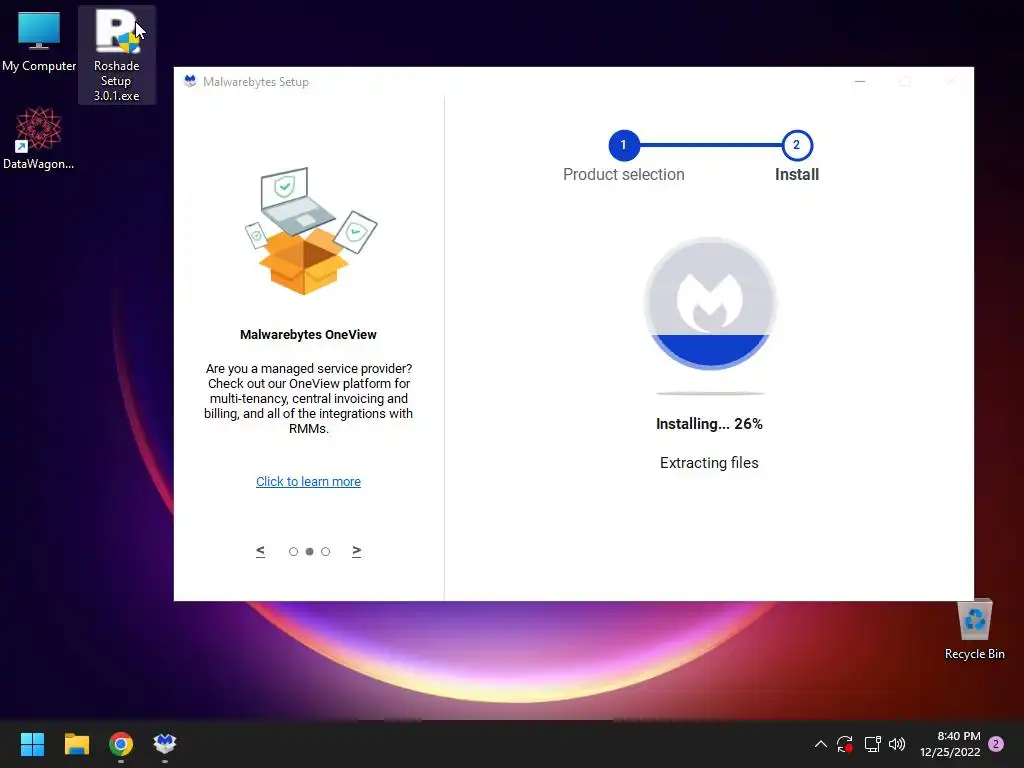Viewport: 1024px width, 768px height.
Task: Click the Product selection step label
Action: pos(624,174)
